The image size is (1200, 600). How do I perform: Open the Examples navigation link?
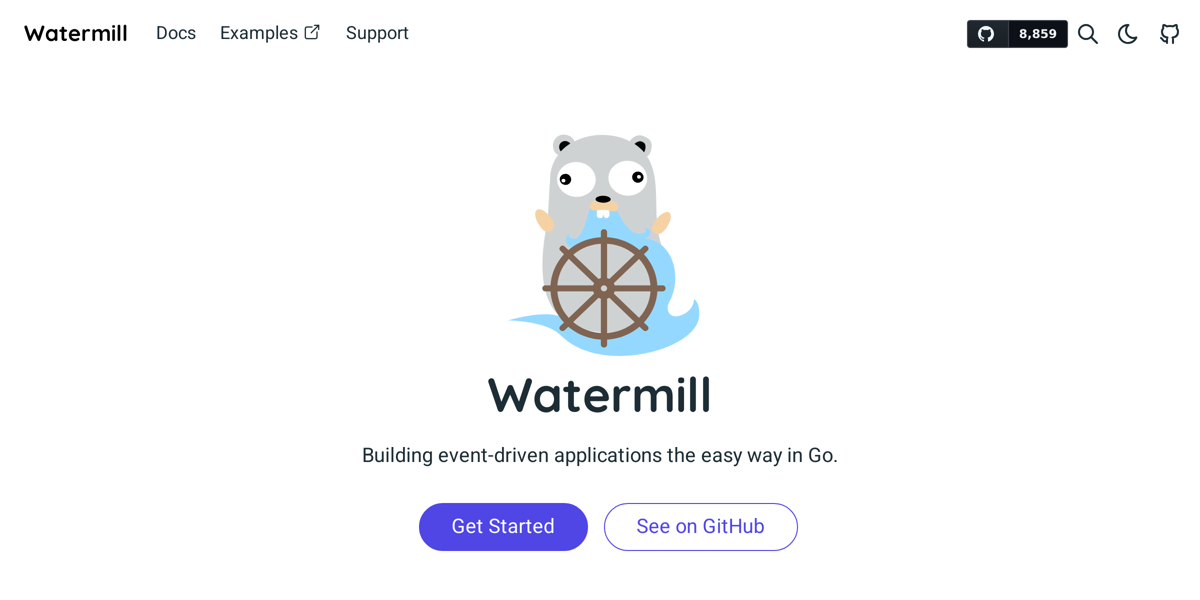(x=259, y=33)
